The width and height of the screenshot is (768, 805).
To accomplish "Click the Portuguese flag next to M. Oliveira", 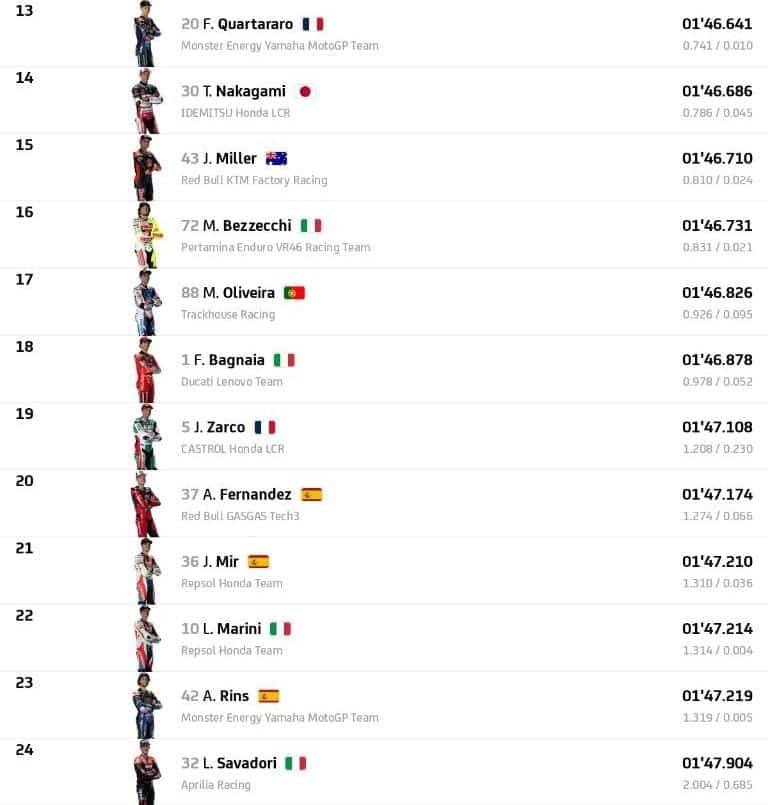I will 294,293.
